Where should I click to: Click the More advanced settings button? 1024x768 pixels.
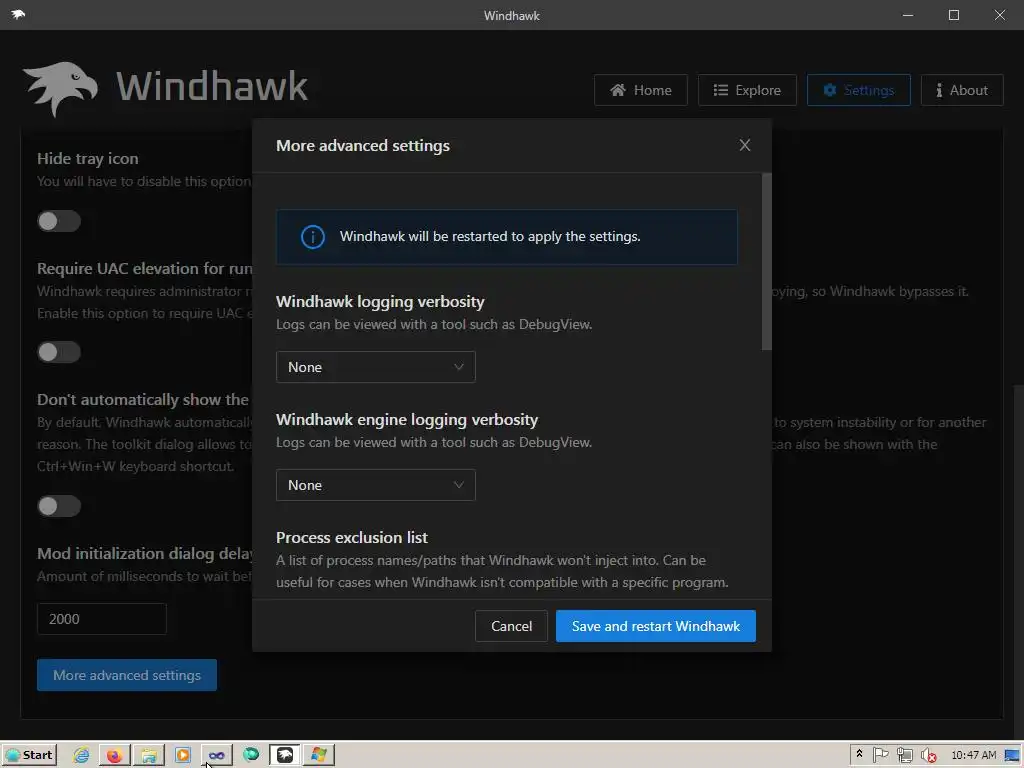127,675
